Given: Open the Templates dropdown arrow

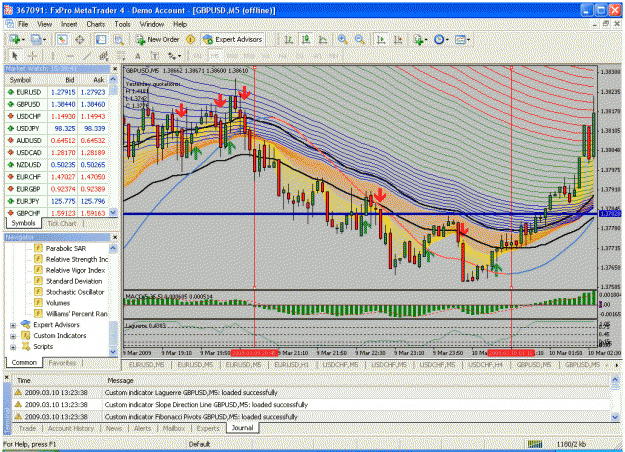Looking at the screenshot, I should 468,40.
